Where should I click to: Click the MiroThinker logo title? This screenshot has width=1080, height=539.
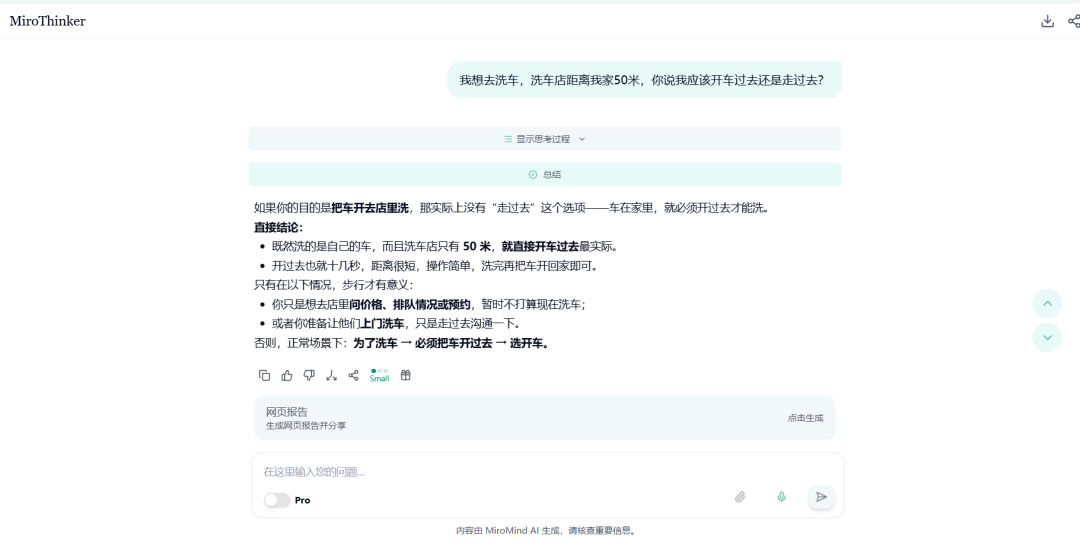coord(48,21)
